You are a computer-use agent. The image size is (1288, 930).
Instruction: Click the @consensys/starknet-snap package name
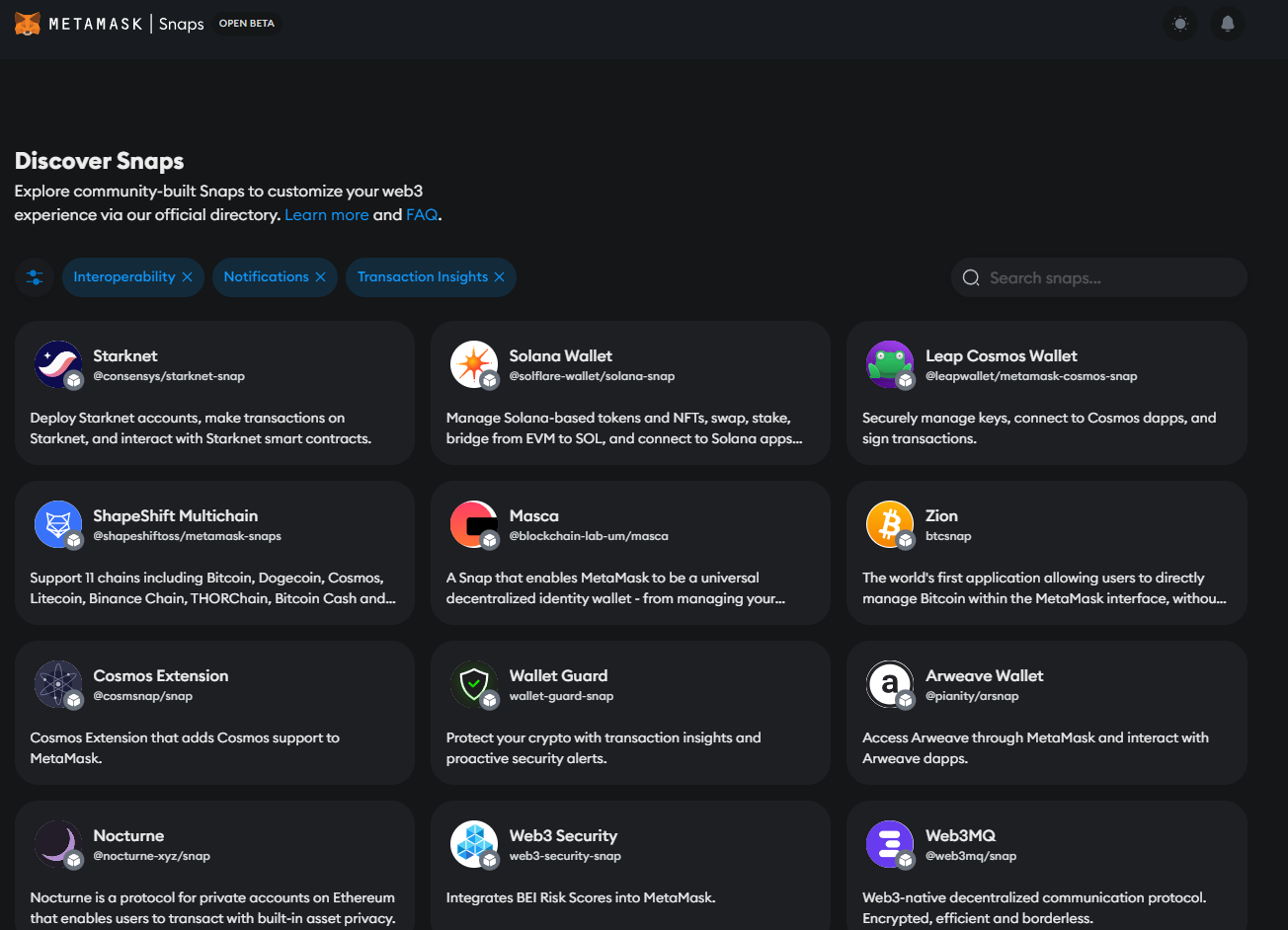[169, 376]
